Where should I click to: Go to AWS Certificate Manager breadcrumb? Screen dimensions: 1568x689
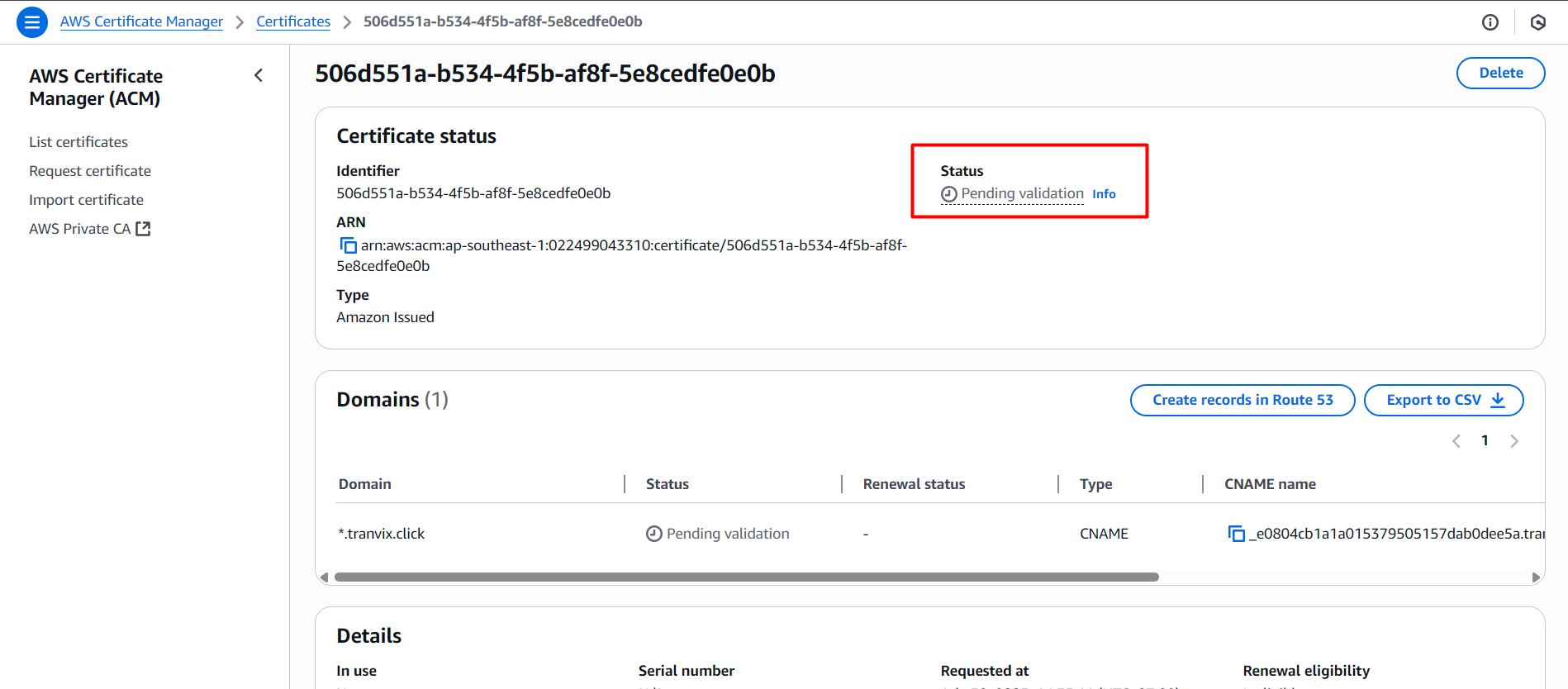coord(141,21)
